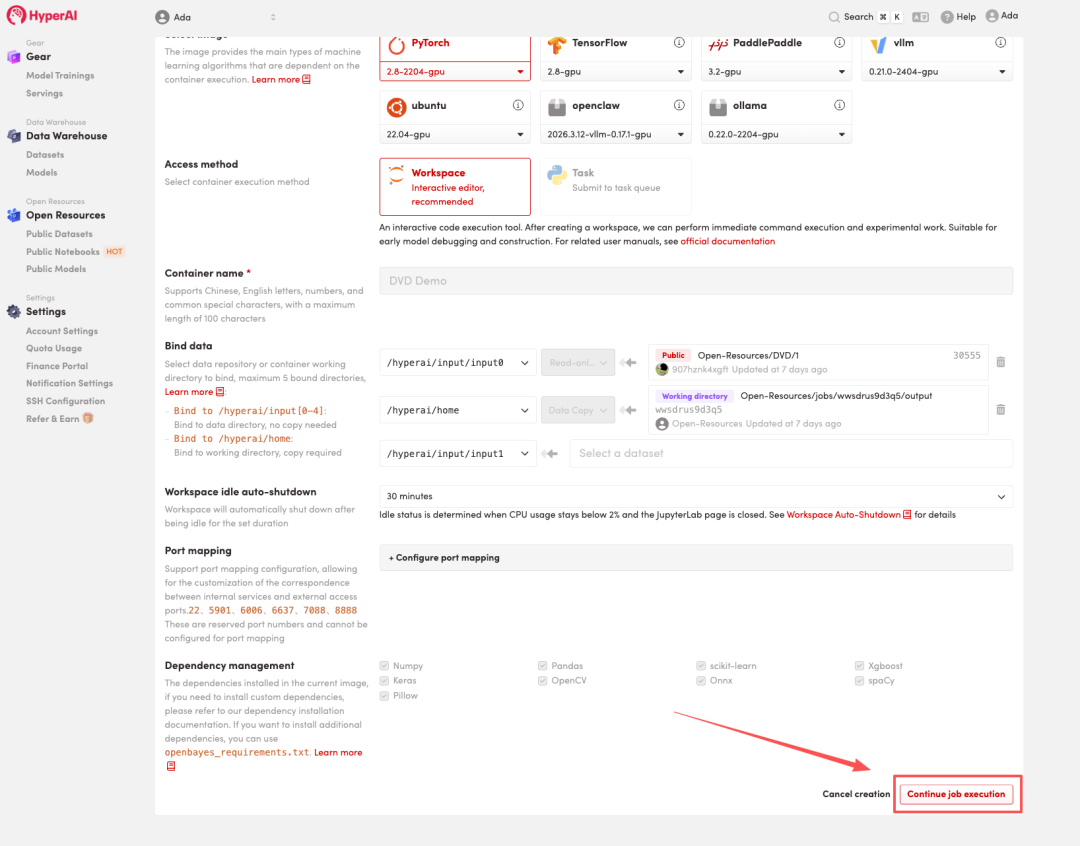Click the Data Warehouse section icon
This screenshot has height=846, width=1080.
[13, 136]
